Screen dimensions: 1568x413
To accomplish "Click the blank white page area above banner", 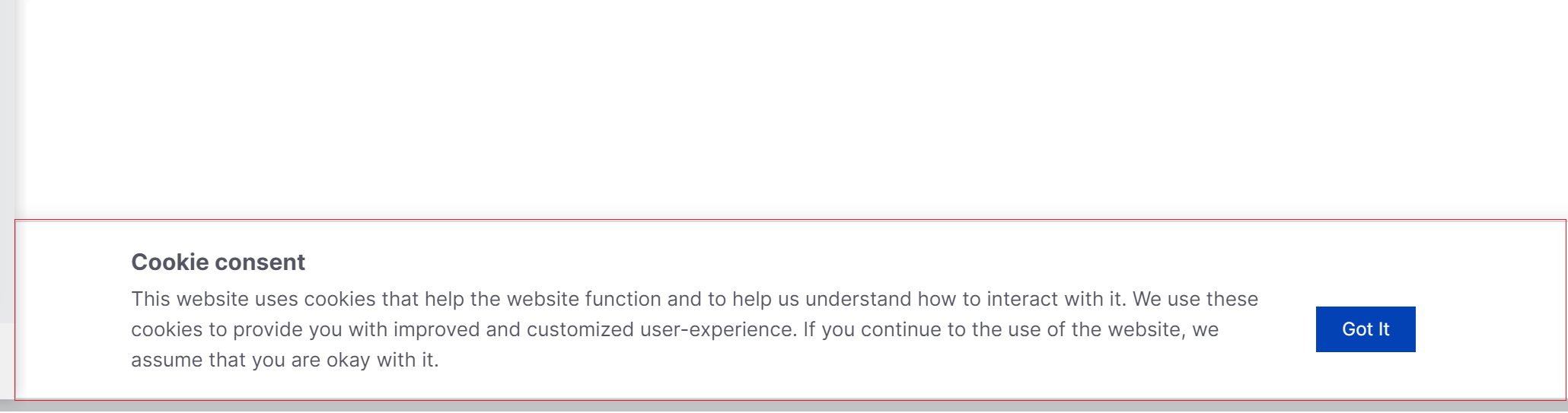I will point(792,106).
